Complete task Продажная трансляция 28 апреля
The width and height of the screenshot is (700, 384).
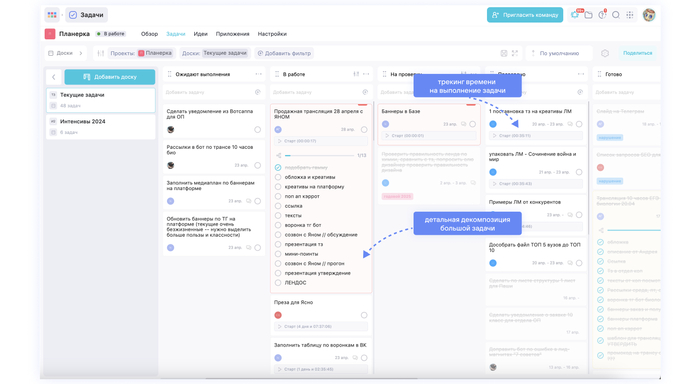tap(364, 129)
